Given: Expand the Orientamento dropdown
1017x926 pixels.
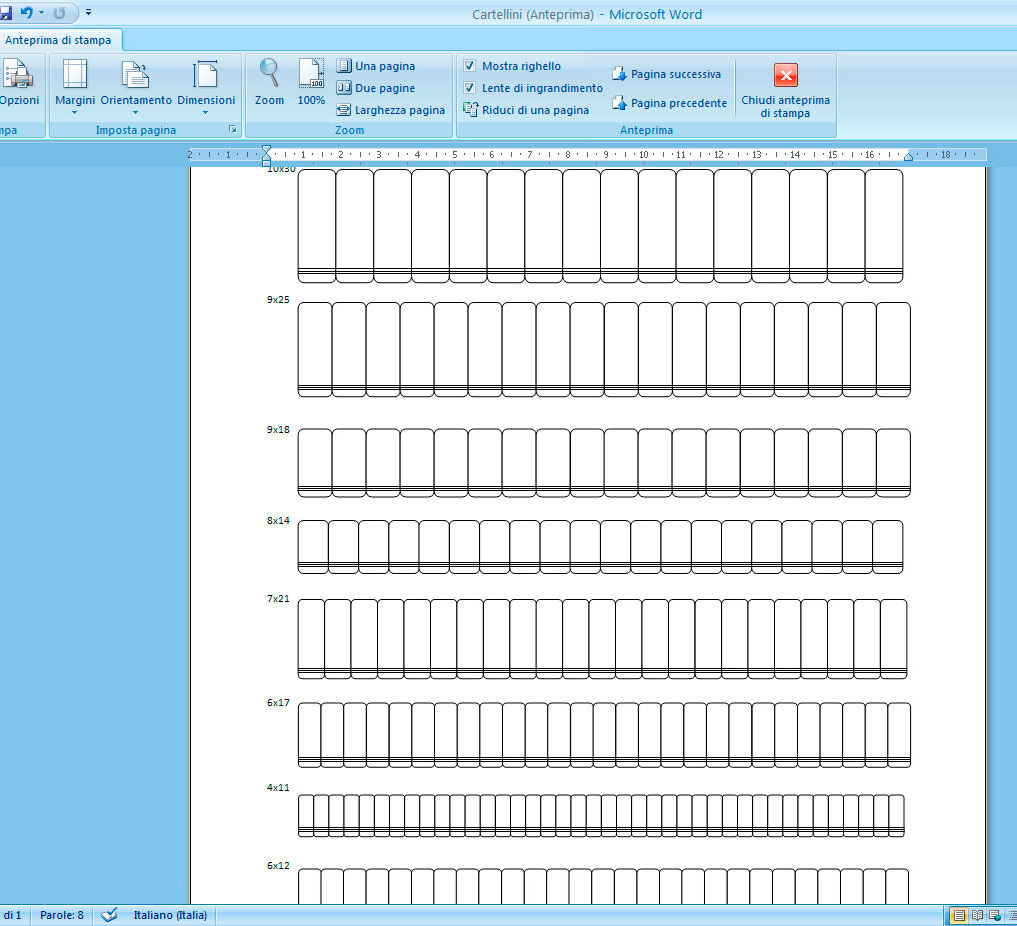Looking at the screenshot, I should (136, 86).
